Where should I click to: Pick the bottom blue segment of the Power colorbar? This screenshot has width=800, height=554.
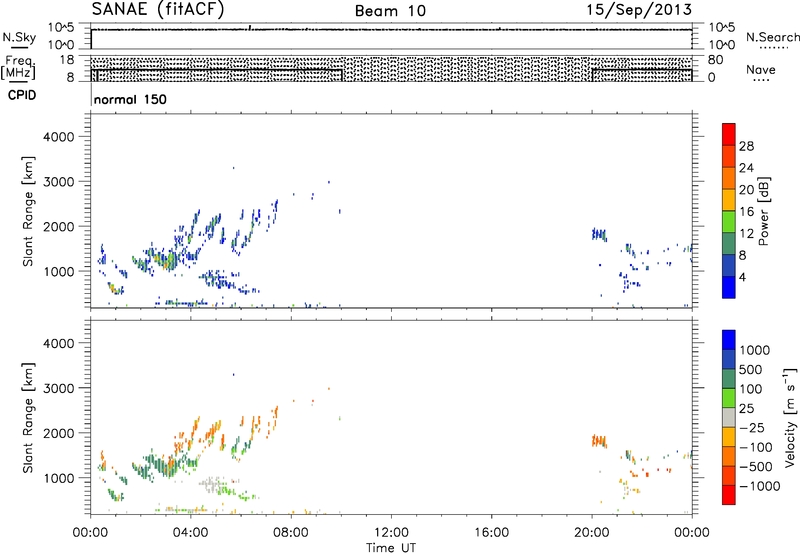point(729,287)
